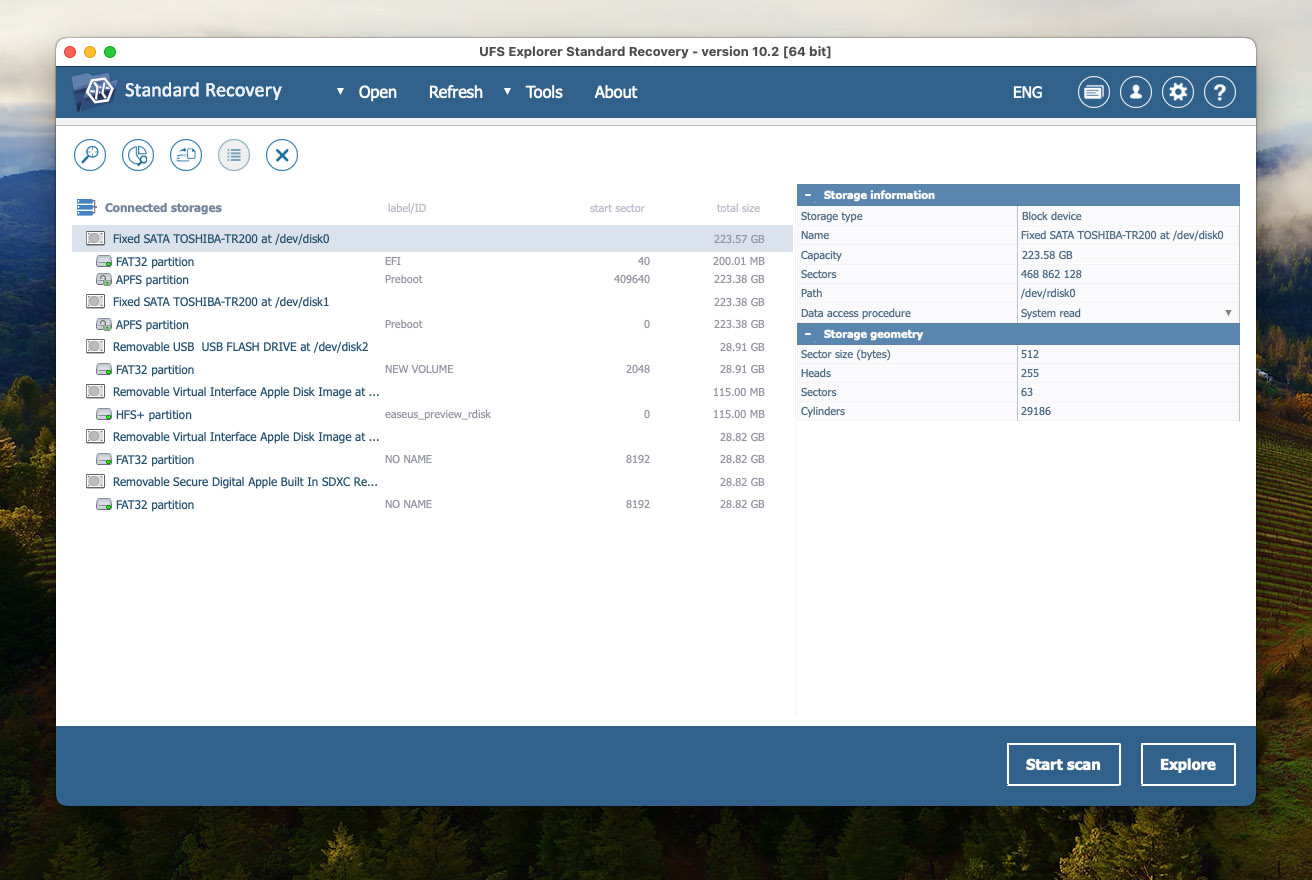The height and width of the screenshot is (880, 1312).
Task: Switch language via ENG button
Action: (1027, 92)
